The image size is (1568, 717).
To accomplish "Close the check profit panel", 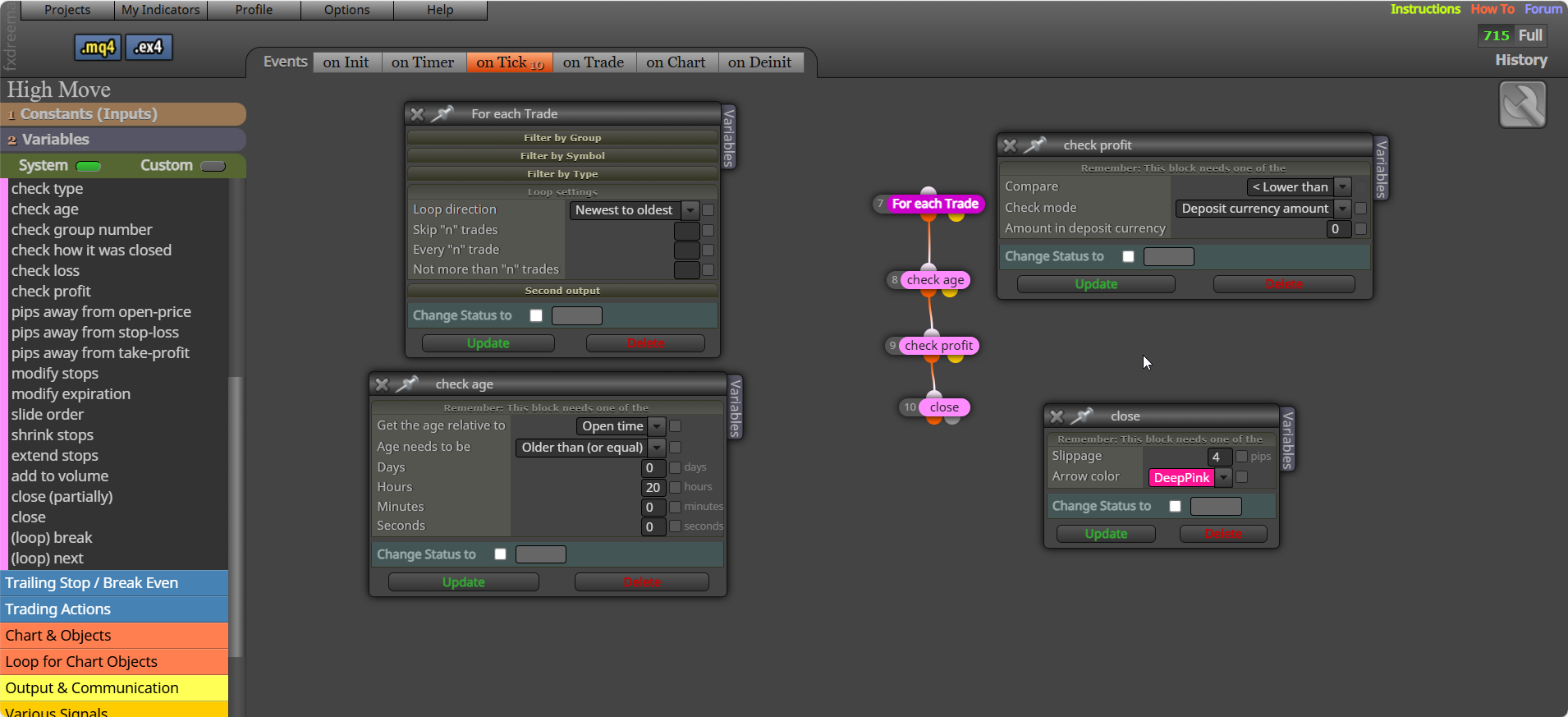I will tap(1010, 145).
